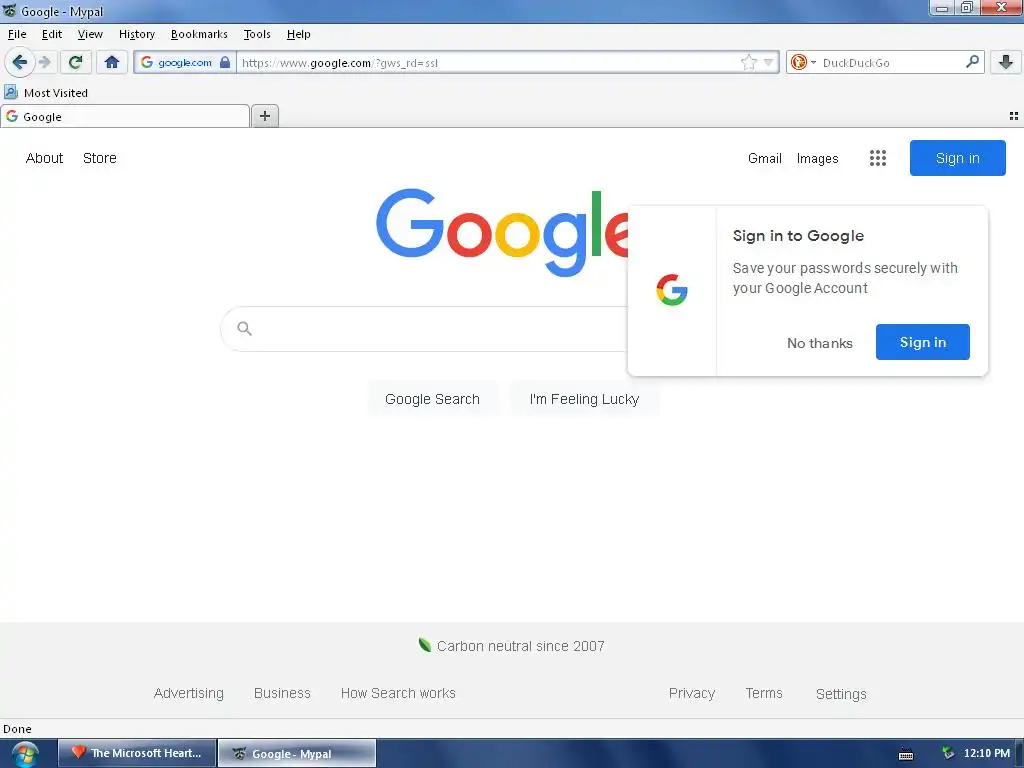
Task: Open the Help menu
Action: 298,34
